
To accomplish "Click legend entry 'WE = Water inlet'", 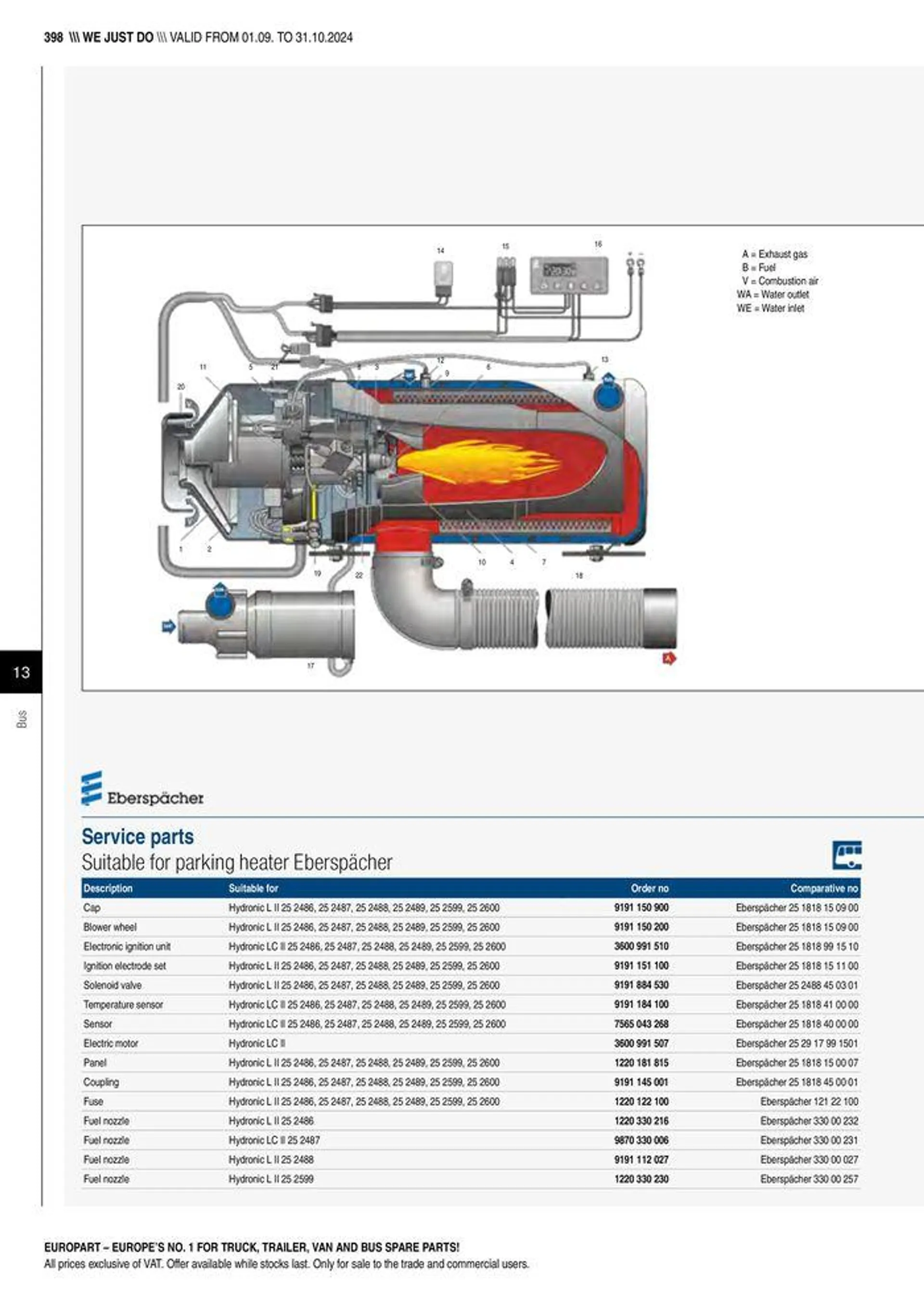I will tap(770, 308).
